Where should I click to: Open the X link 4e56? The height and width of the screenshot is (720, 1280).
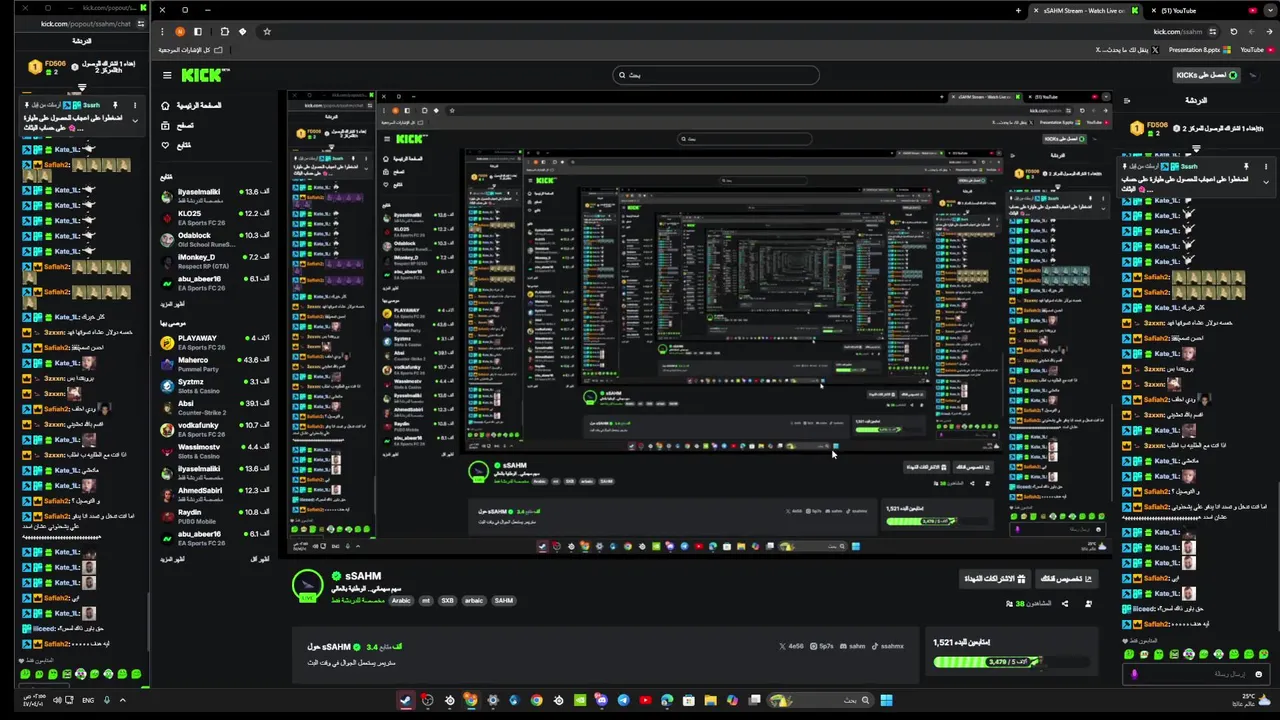(x=792, y=646)
